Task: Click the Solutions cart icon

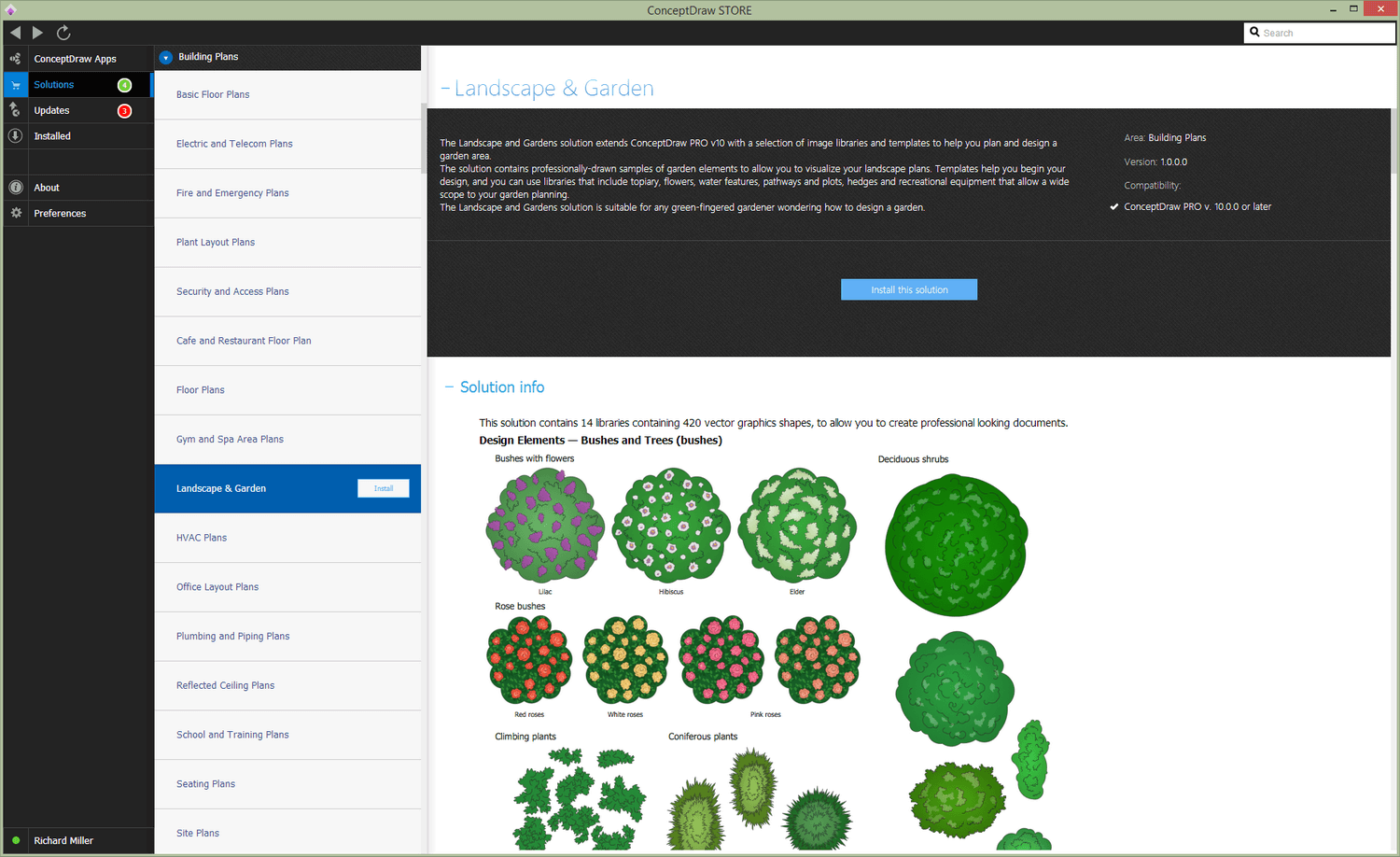Action: (x=15, y=85)
